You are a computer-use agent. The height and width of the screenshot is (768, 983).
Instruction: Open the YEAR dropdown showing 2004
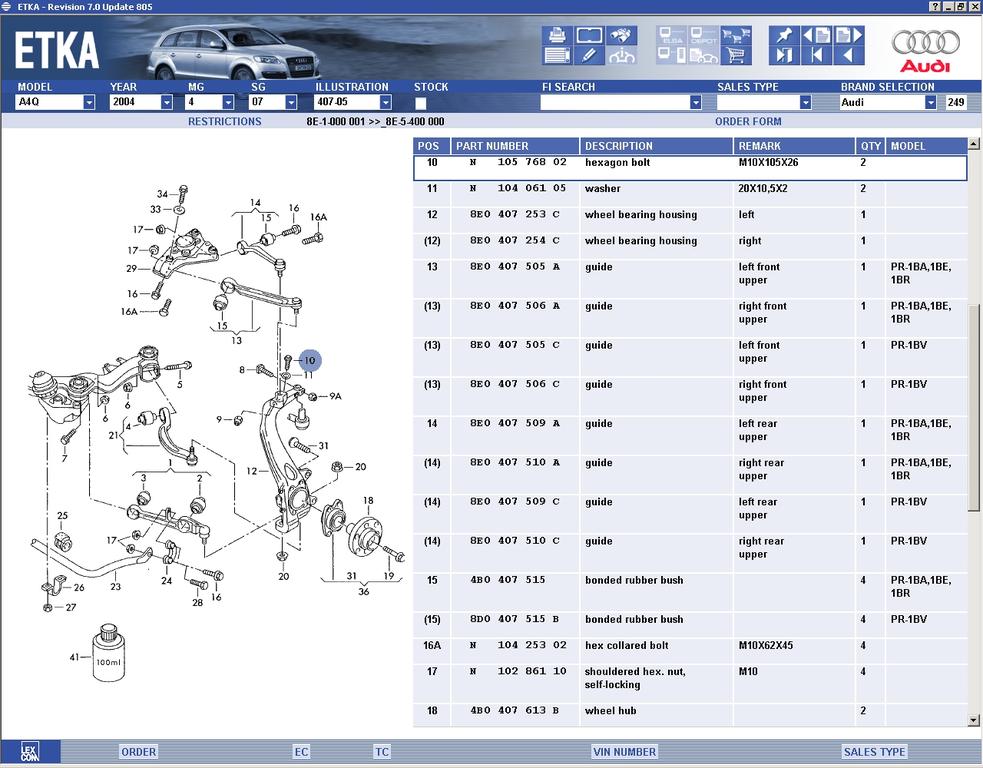167,103
